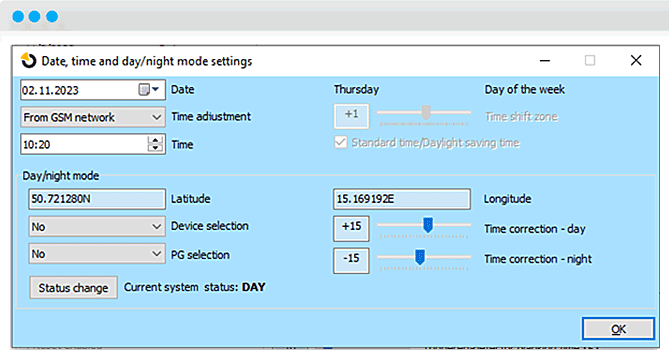Screen dimensions: 669x362
Task: Expand the Device selection dropdown
Action: click(x=97, y=226)
